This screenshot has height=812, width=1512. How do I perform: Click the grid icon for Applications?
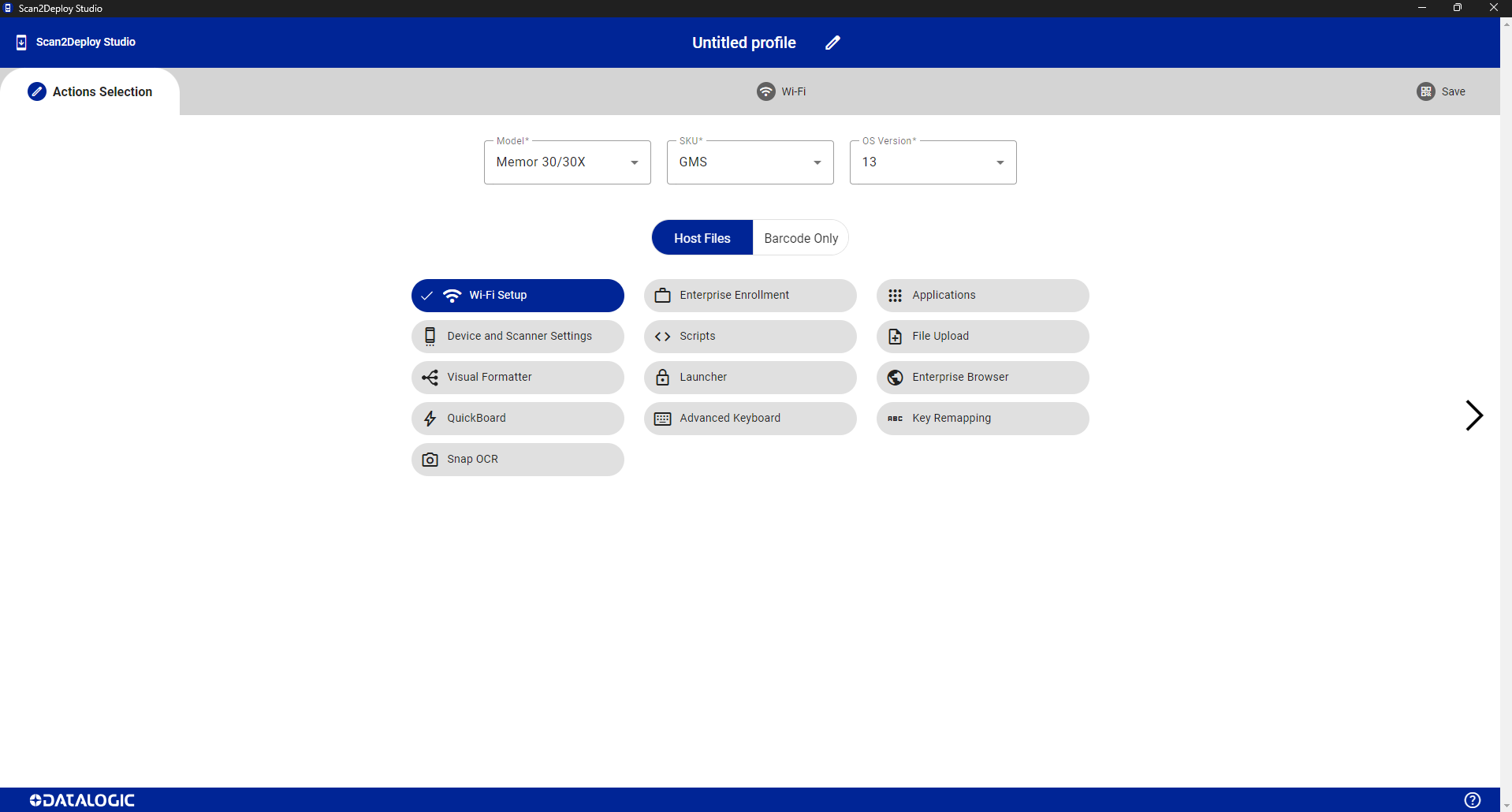[x=895, y=296]
